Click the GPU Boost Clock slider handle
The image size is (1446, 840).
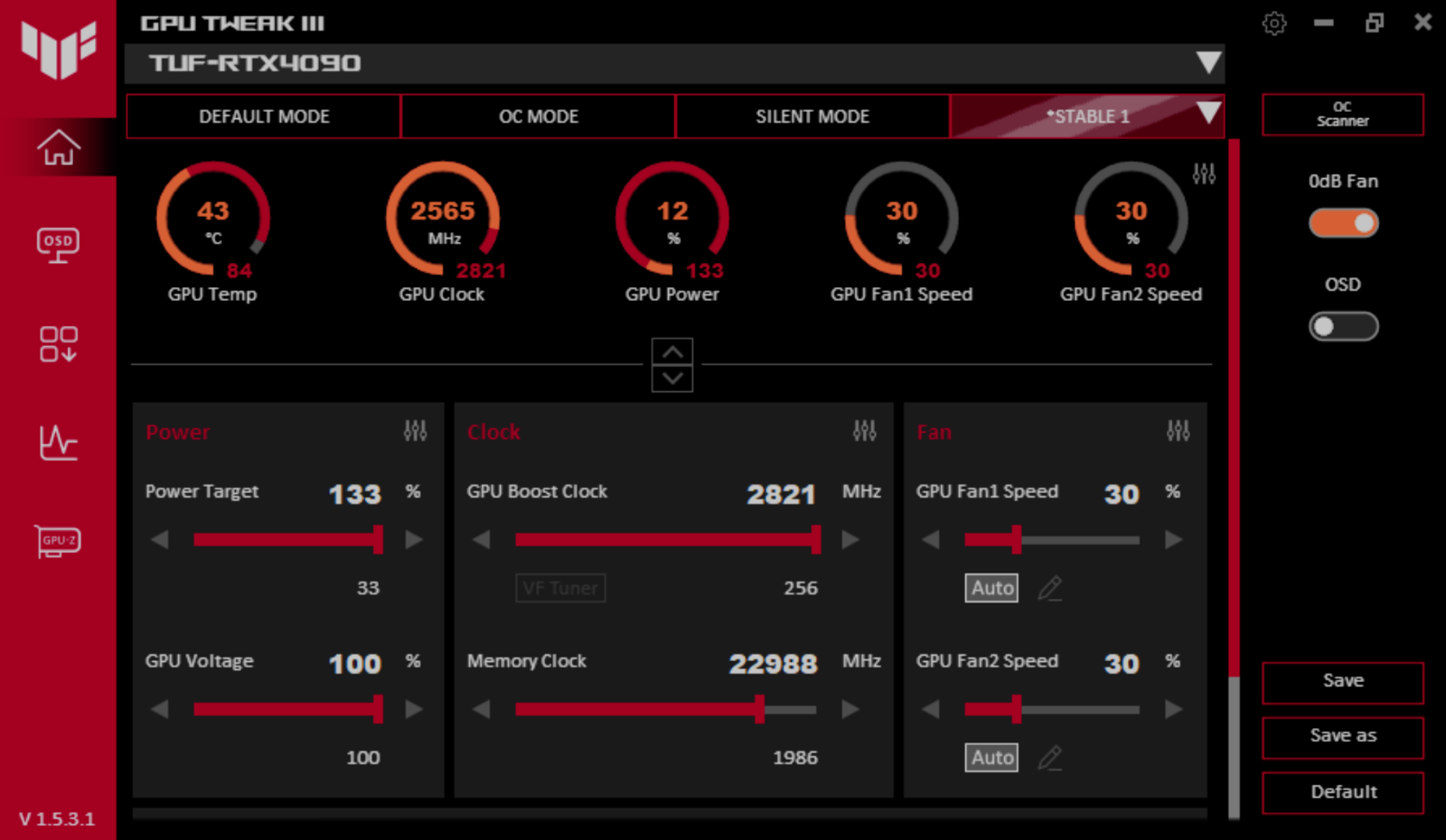(x=816, y=540)
